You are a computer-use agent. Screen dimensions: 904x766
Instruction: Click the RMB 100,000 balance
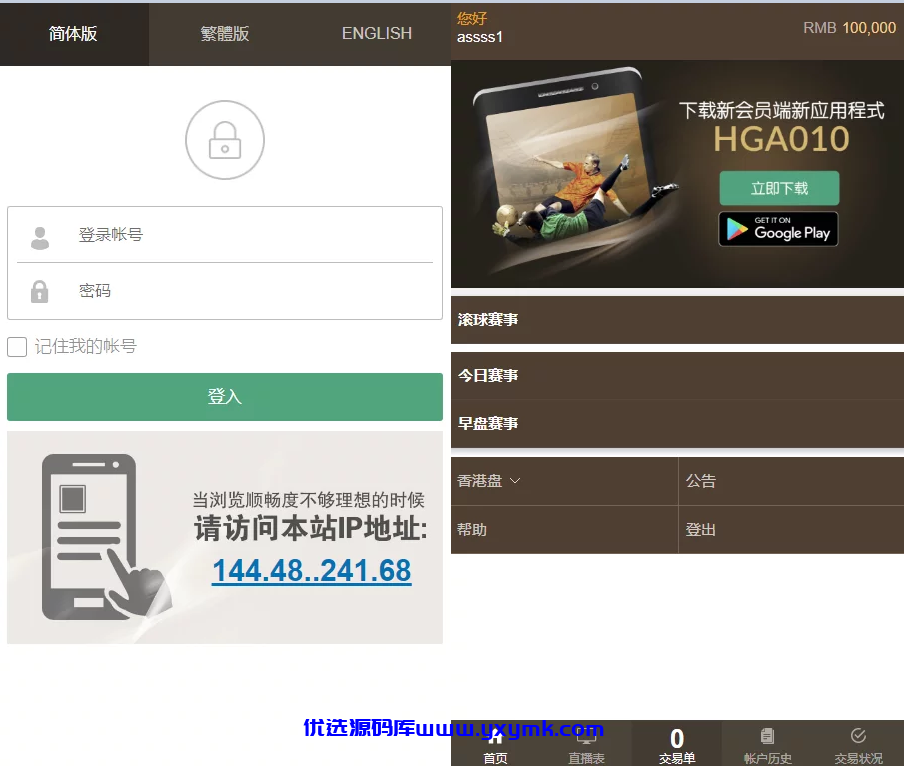849,28
